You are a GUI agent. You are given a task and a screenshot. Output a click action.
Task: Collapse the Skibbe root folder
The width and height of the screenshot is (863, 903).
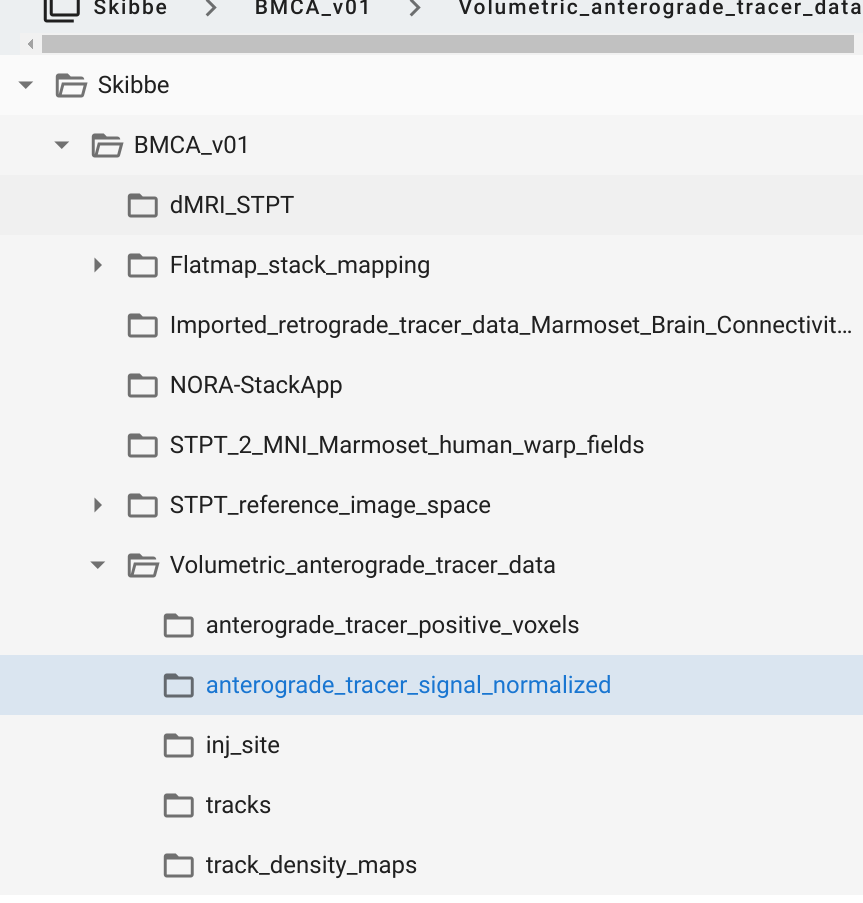click(x=25, y=85)
